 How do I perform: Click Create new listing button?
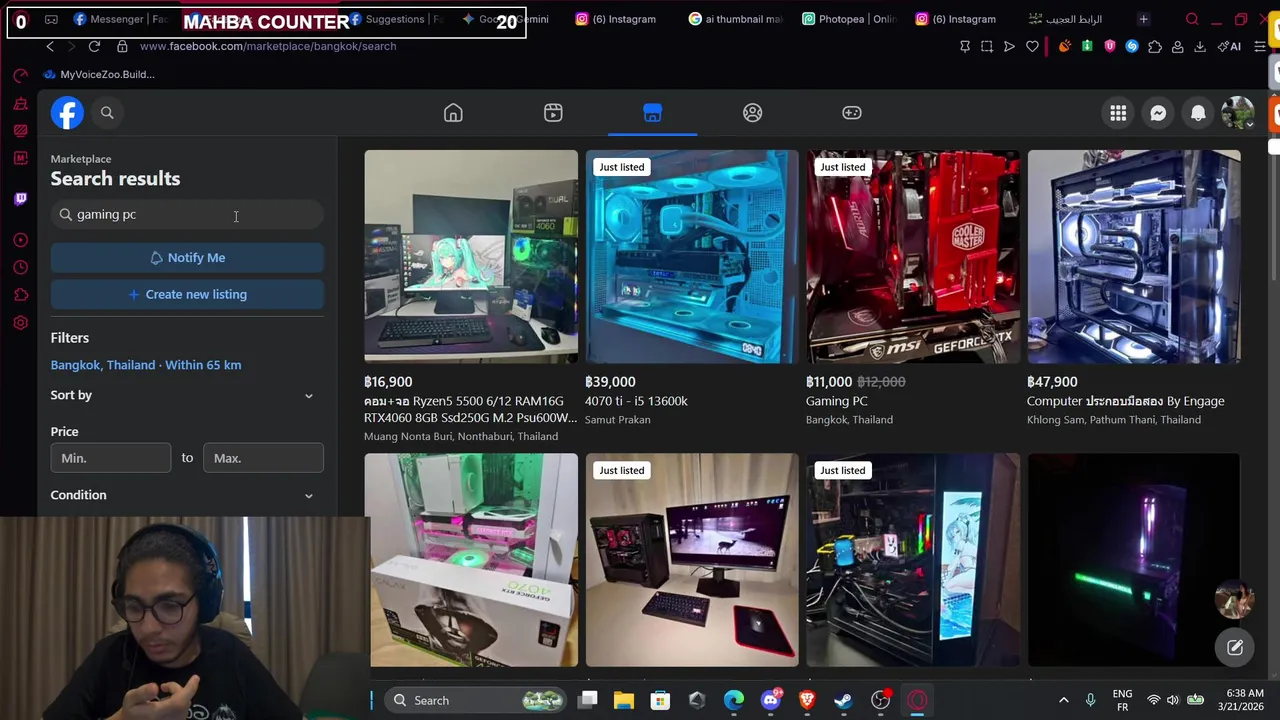tap(187, 294)
